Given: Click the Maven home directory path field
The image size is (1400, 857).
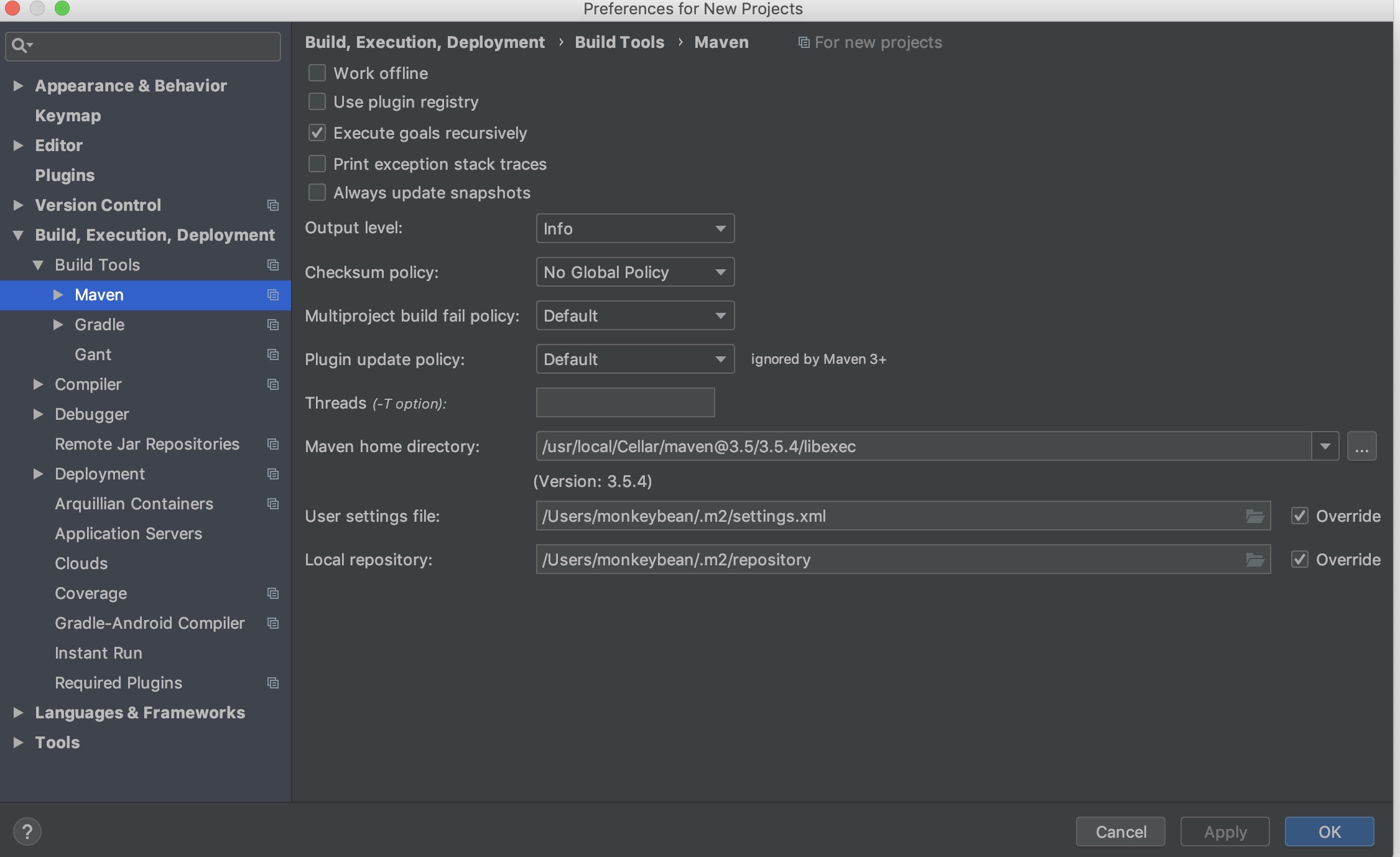Looking at the screenshot, I should (x=924, y=447).
